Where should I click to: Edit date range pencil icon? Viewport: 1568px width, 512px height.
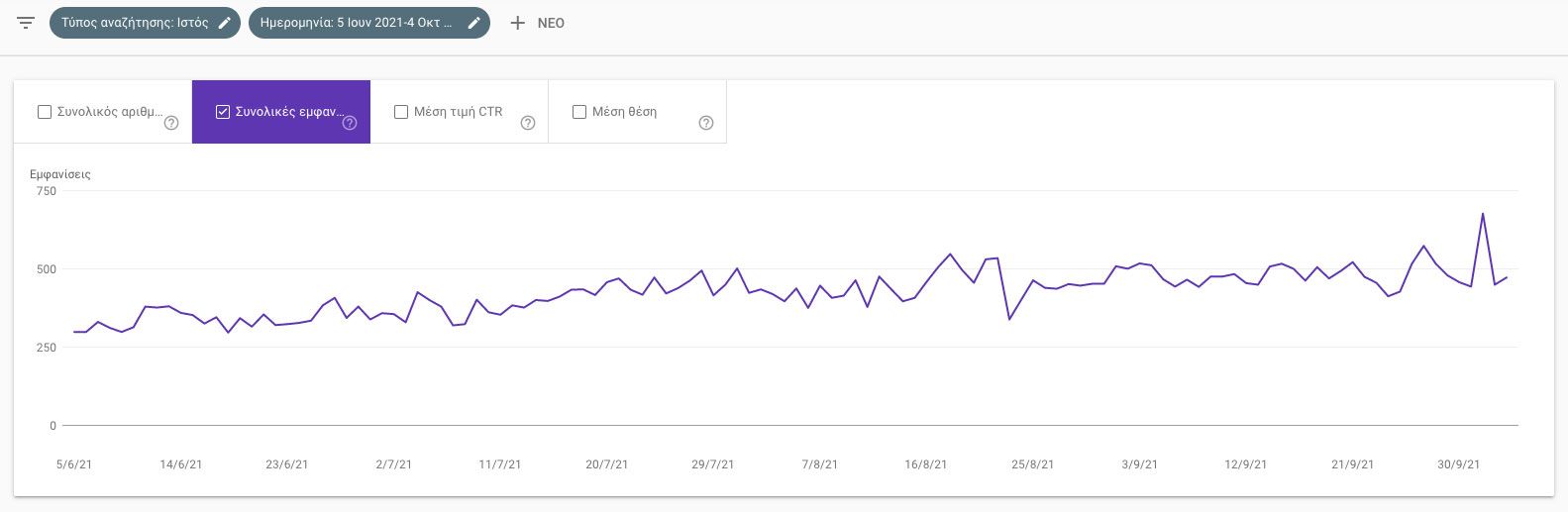point(474,23)
